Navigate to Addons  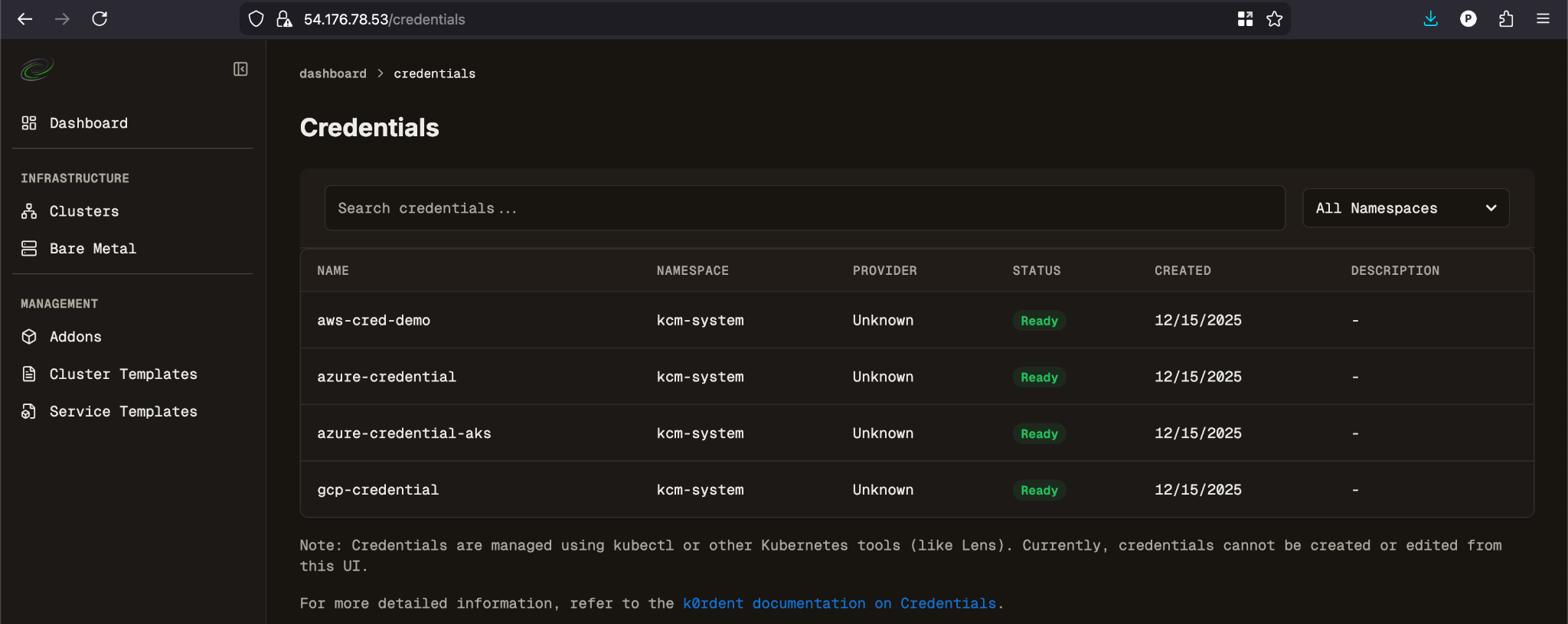coord(75,337)
